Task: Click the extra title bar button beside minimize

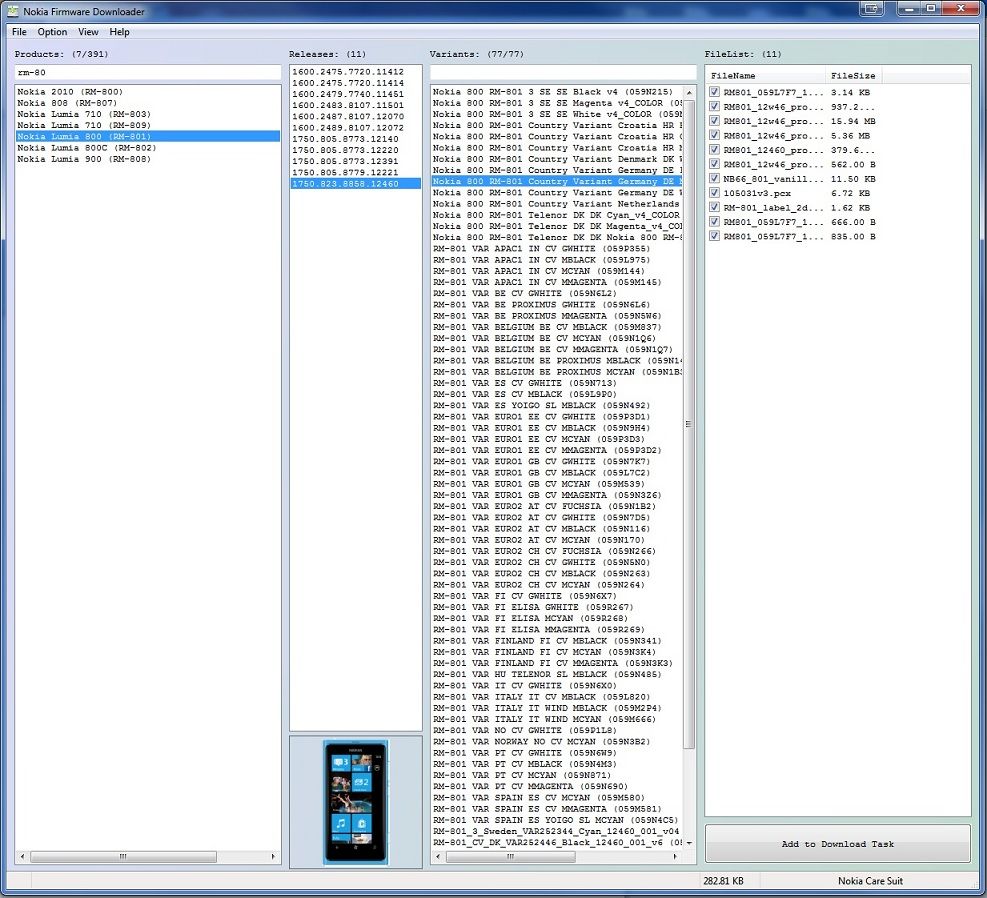Action: coord(872,8)
